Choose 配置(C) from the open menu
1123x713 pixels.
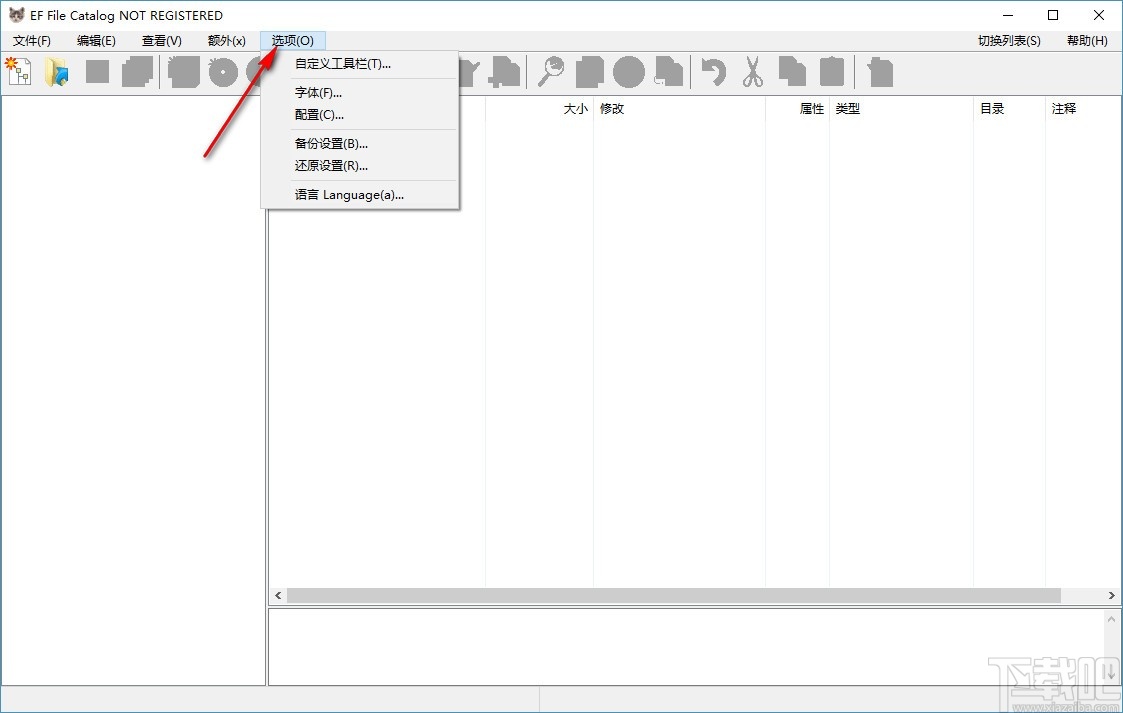[x=316, y=114]
